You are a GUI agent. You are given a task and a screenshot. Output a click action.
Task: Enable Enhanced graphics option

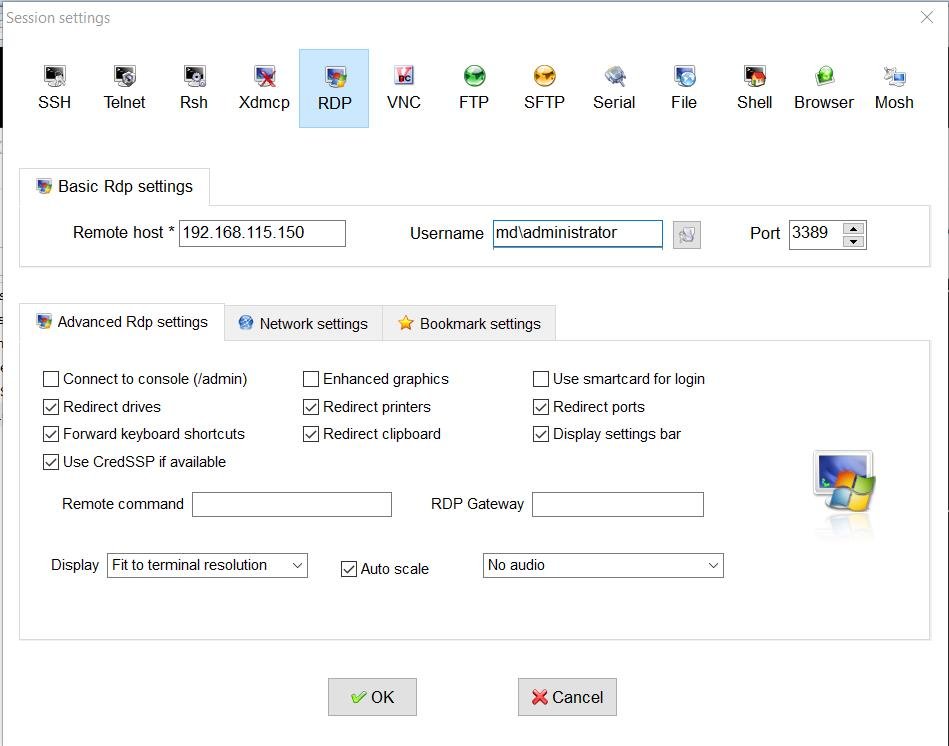[x=310, y=379]
